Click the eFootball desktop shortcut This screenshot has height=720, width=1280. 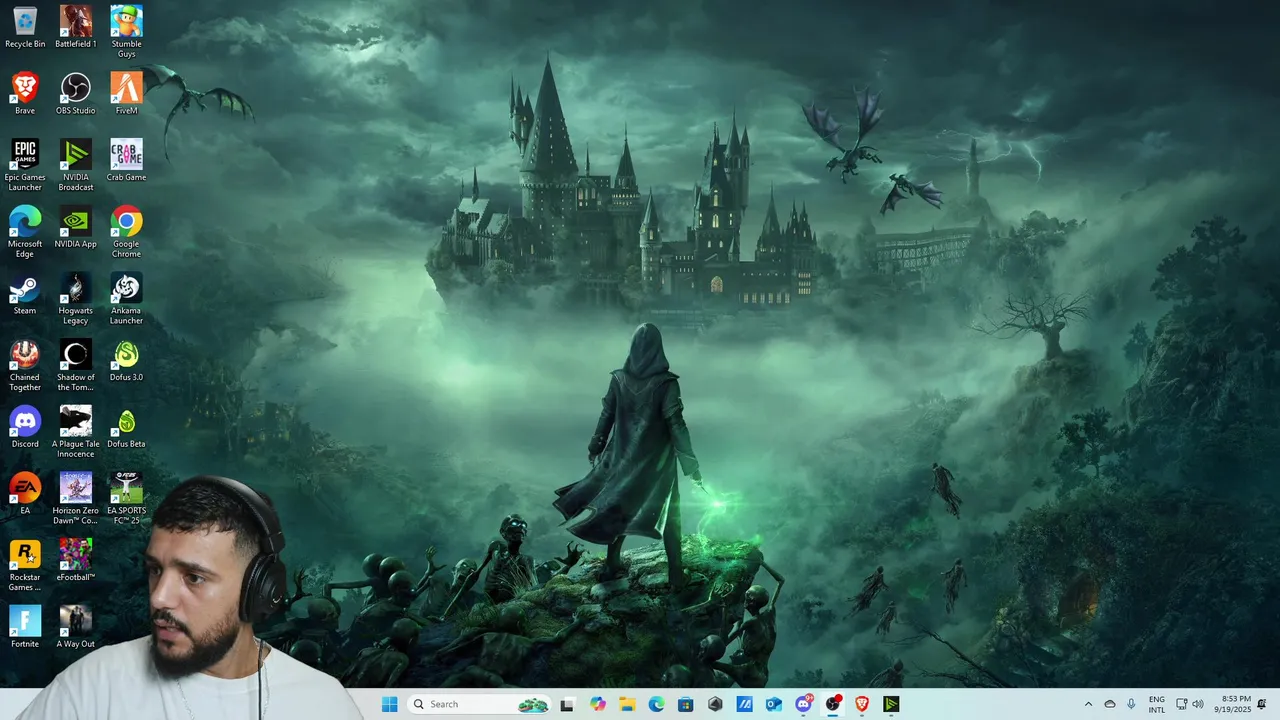coord(76,561)
